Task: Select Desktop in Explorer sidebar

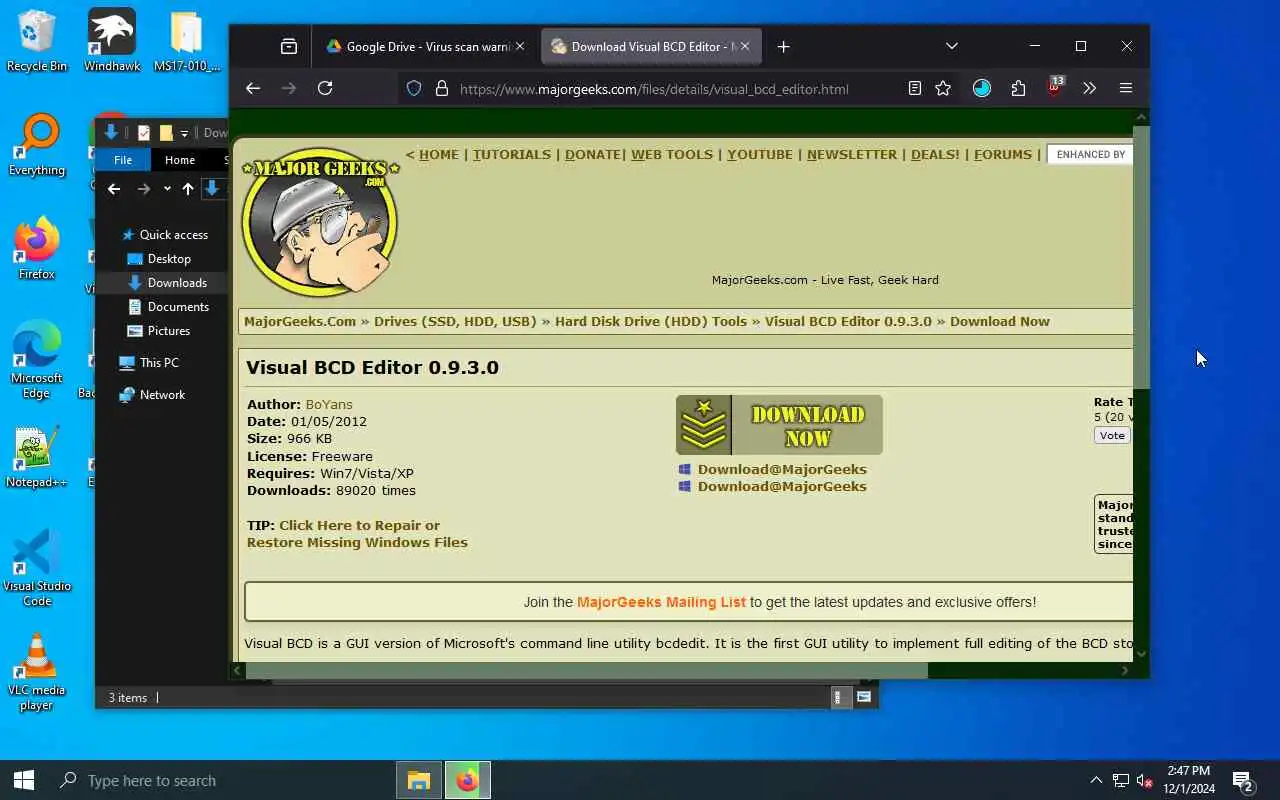Action: (x=160, y=259)
